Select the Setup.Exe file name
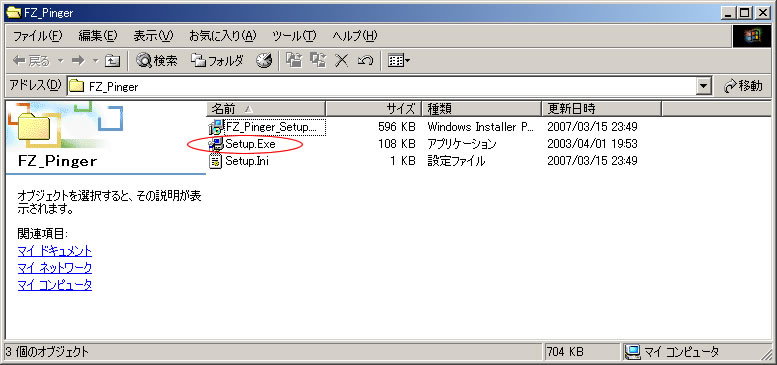This screenshot has height=365, width=777. coord(250,144)
